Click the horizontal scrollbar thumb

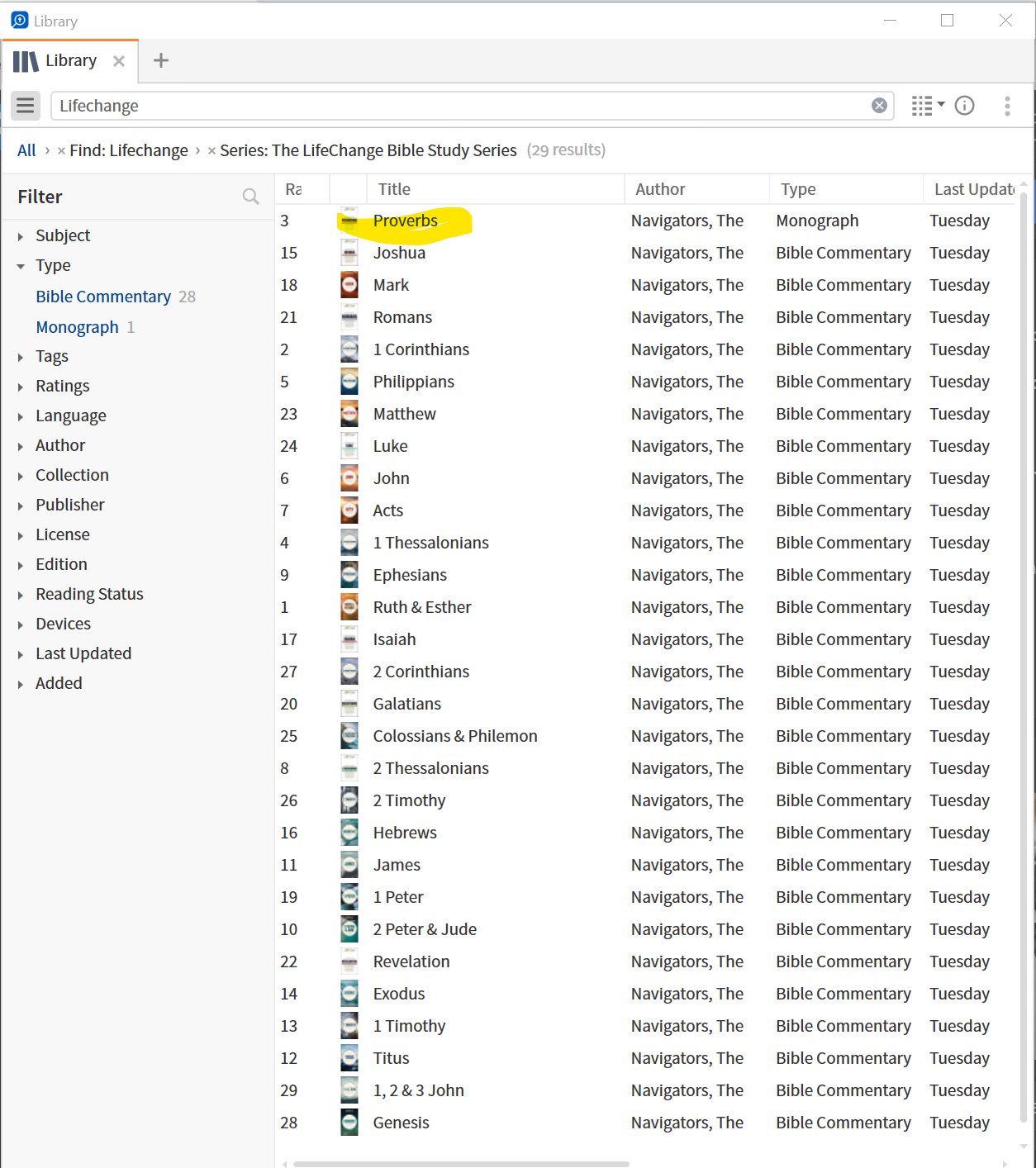tap(461, 1164)
